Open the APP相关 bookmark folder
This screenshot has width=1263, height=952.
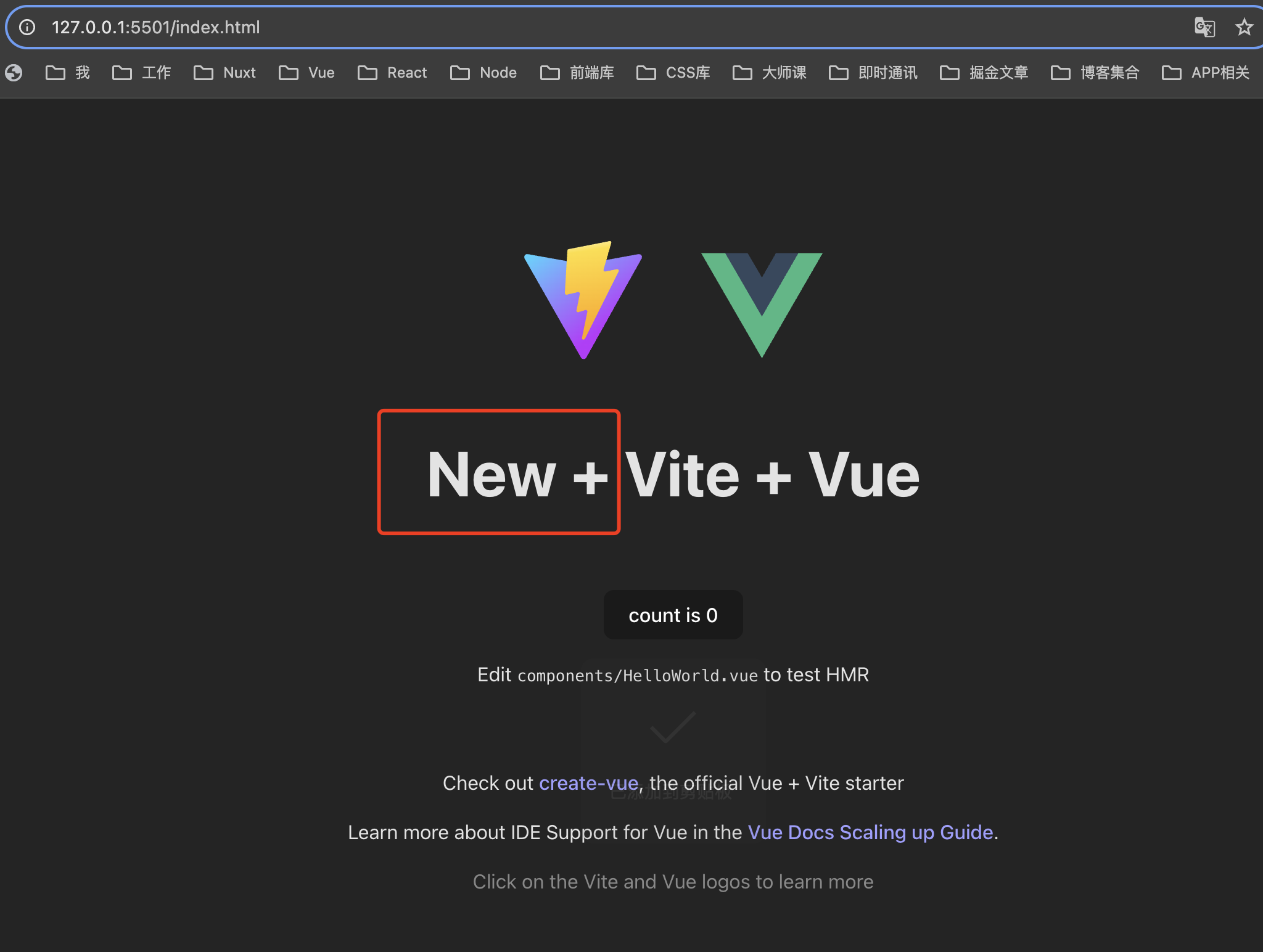pyautogui.click(x=1205, y=73)
